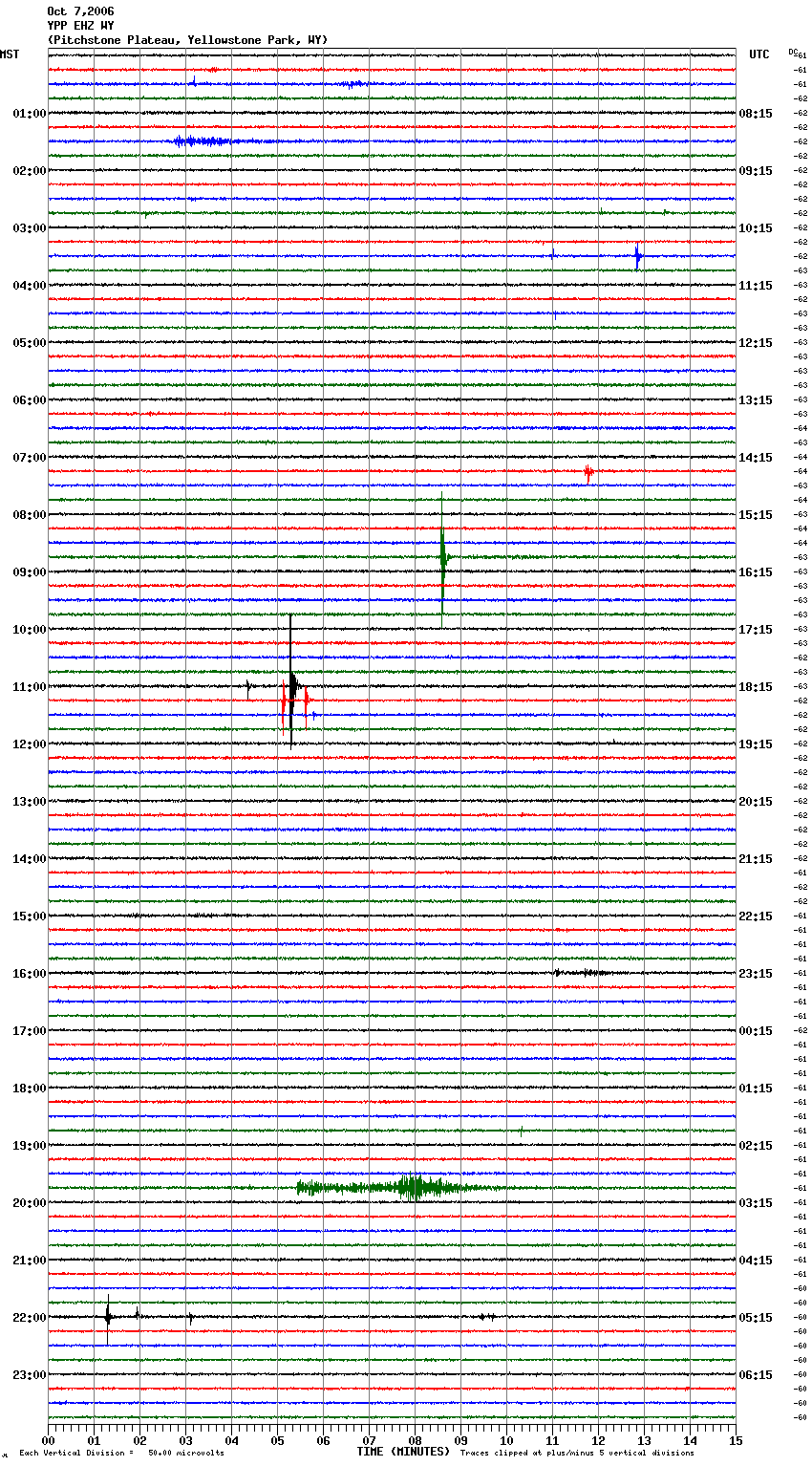Click minute tick label 15 on bottom axis
812x1466 pixels.
click(736, 1440)
